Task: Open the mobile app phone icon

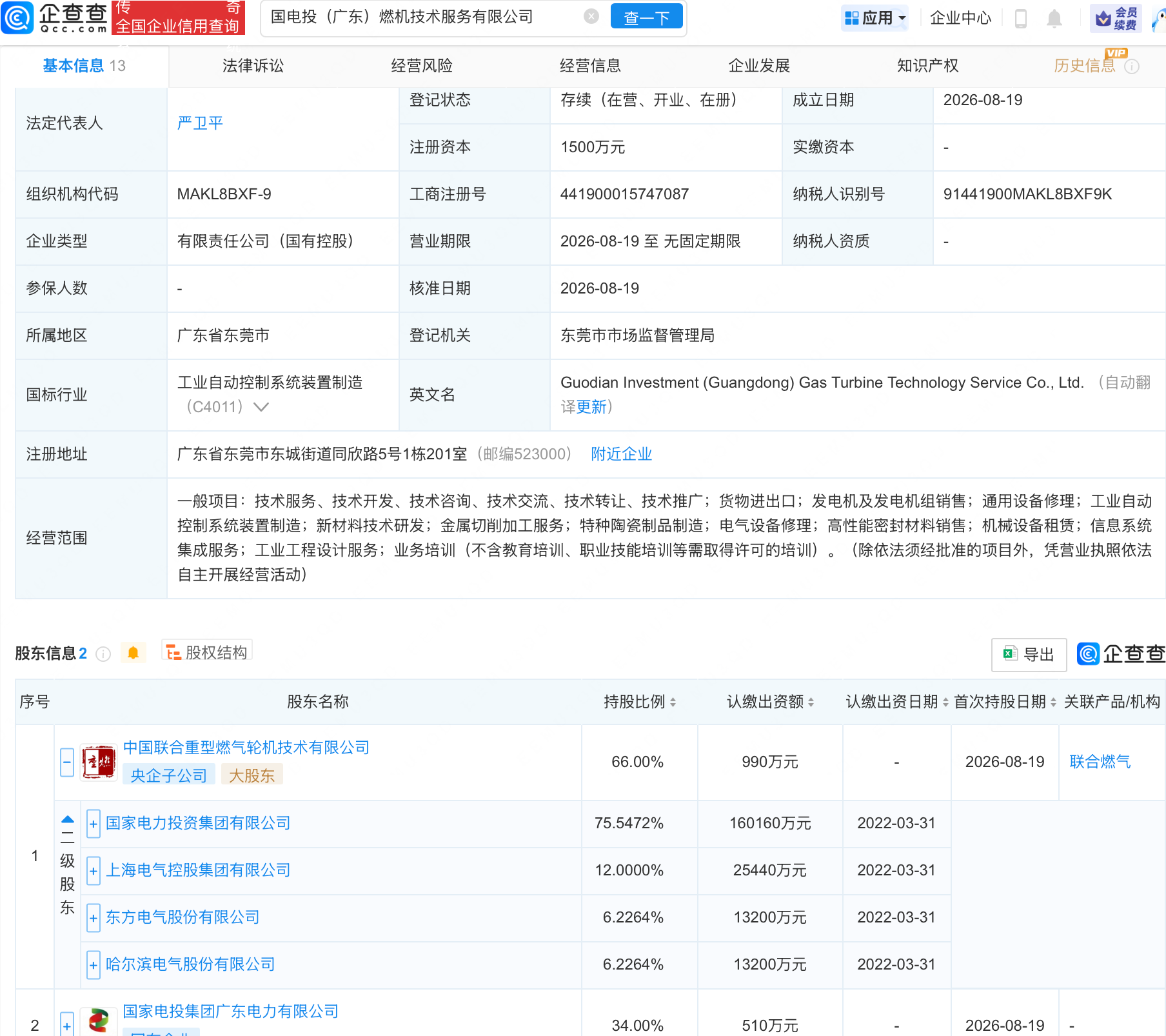Action: (x=1020, y=18)
